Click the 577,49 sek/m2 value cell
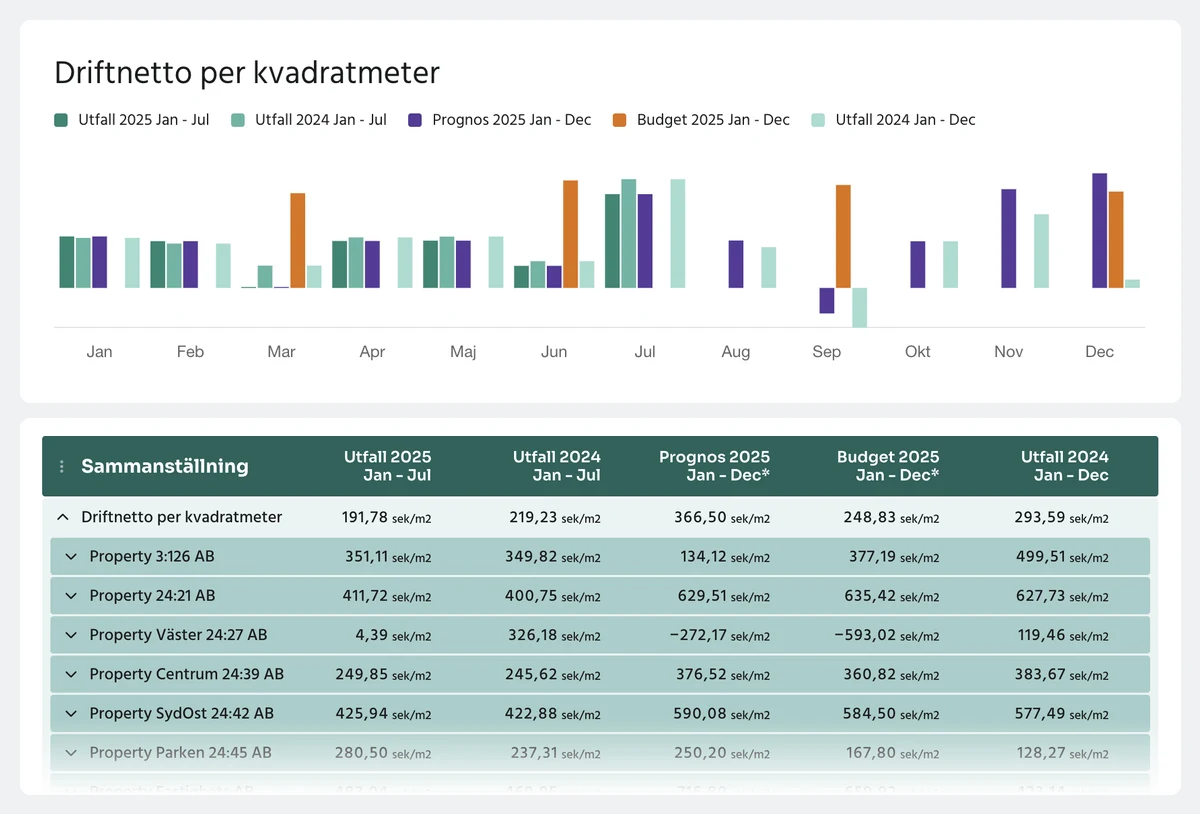The width and height of the screenshot is (1200, 814). (1063, 713)
